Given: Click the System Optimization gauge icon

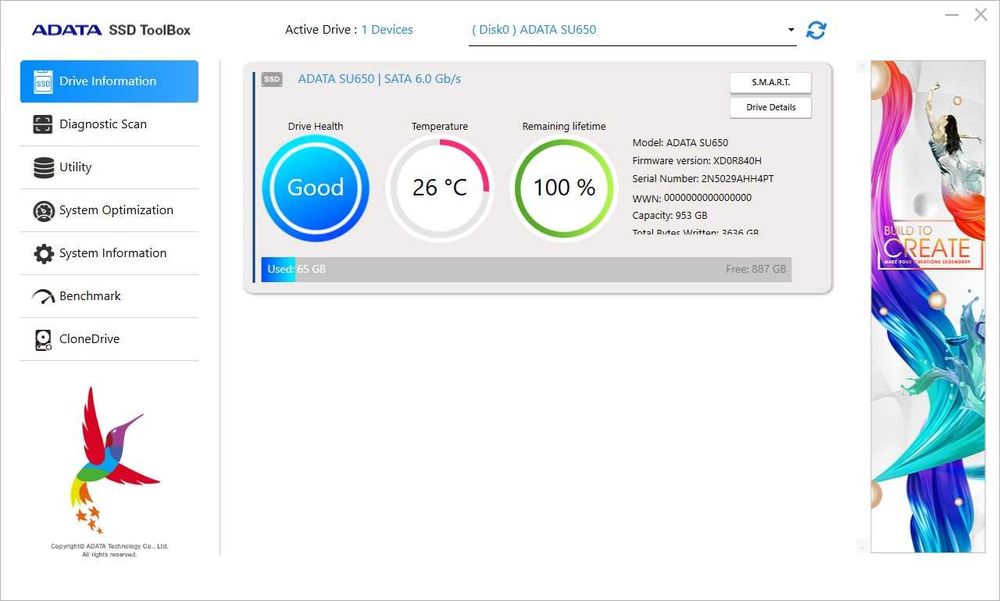Looking at the screenshot, I should pos(43,211).
